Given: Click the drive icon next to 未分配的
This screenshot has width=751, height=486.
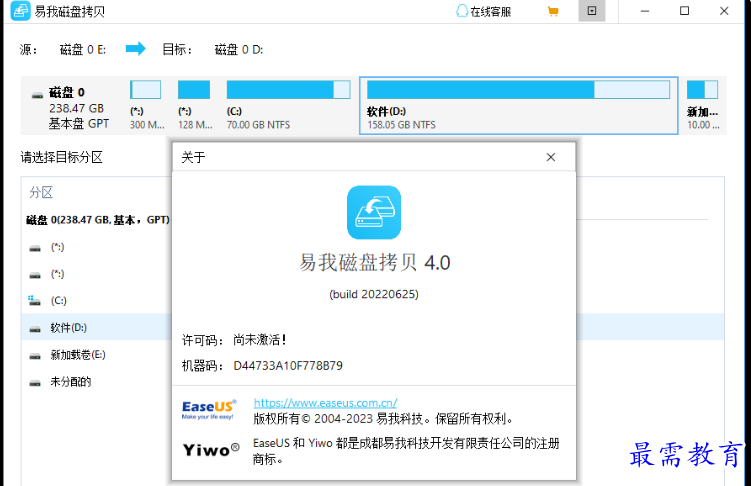Looking at the screenshot, I should pyautogui.click(x=34, y=383).
